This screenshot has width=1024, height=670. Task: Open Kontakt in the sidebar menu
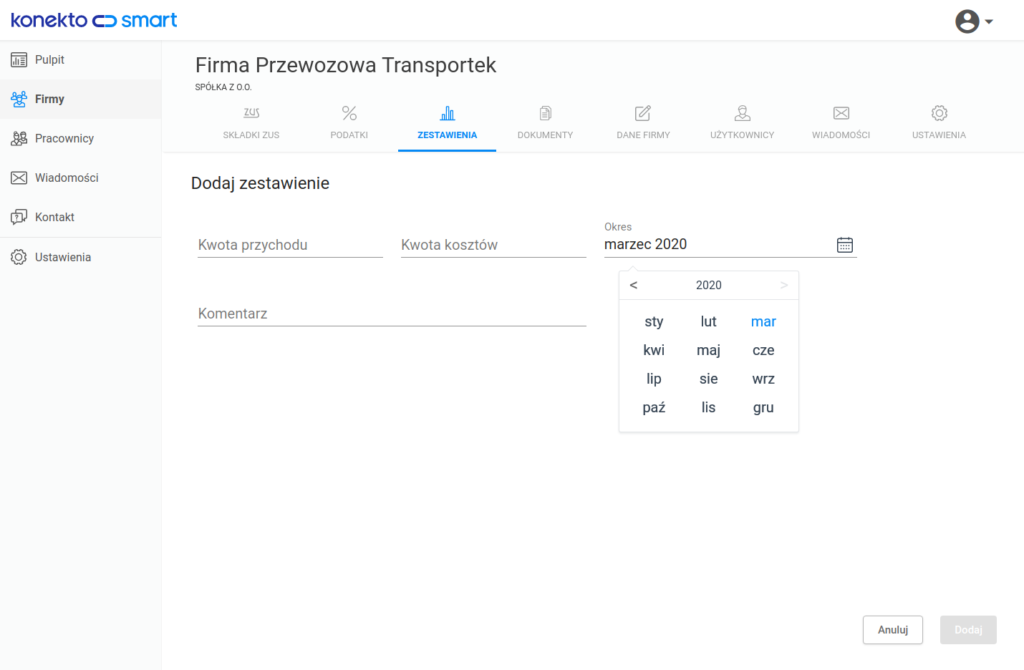pyautogui.click(x=80, y=217)
